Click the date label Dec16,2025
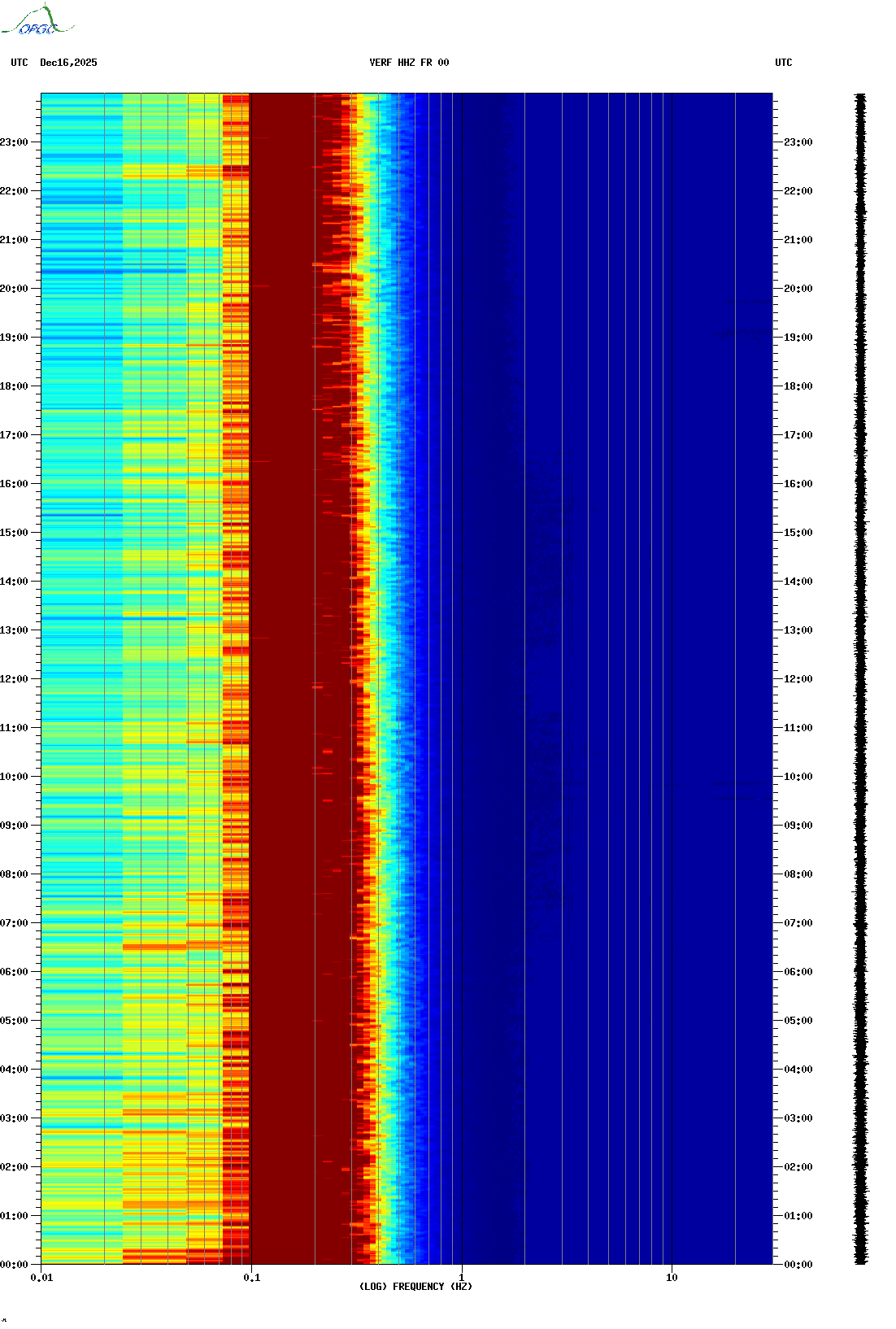 pyautogui.click(x=68, y=63)
